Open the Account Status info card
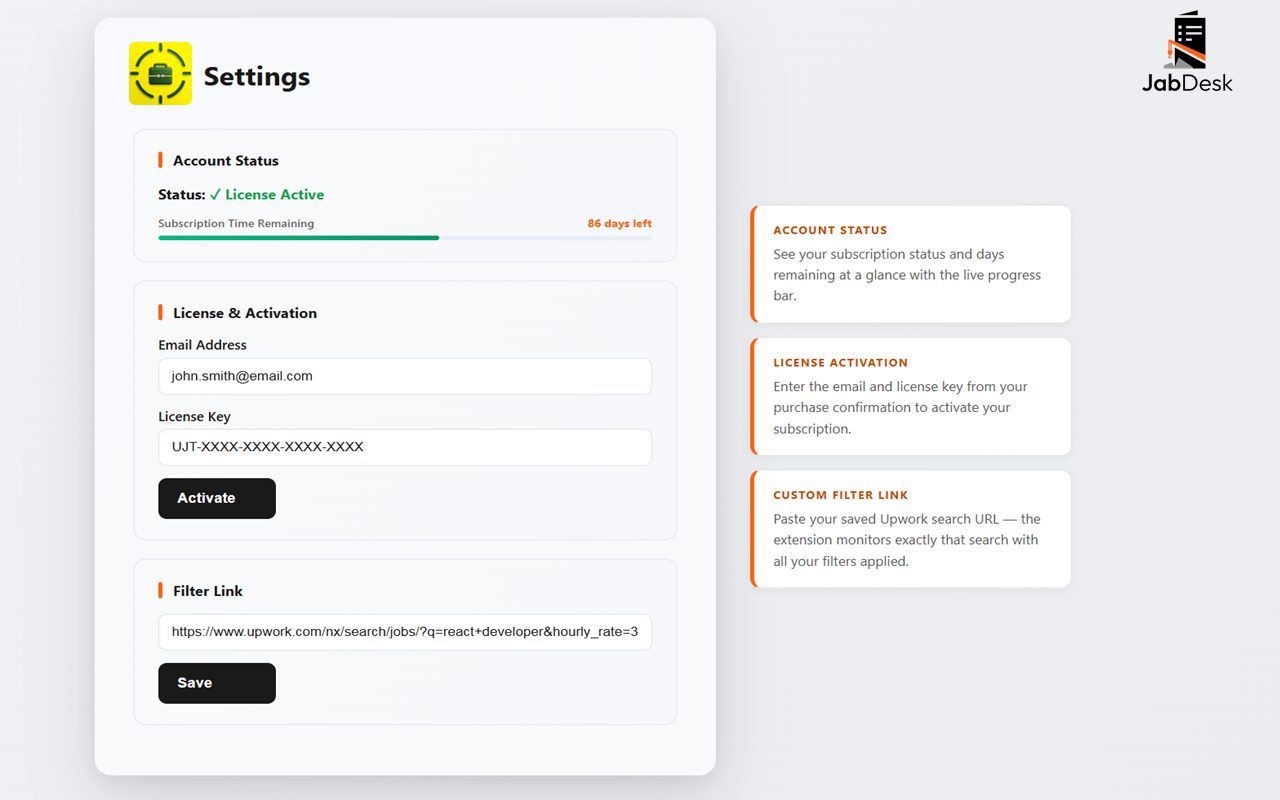The width and height of the screenshot is (1280, 800). click(x=910, y=264)
